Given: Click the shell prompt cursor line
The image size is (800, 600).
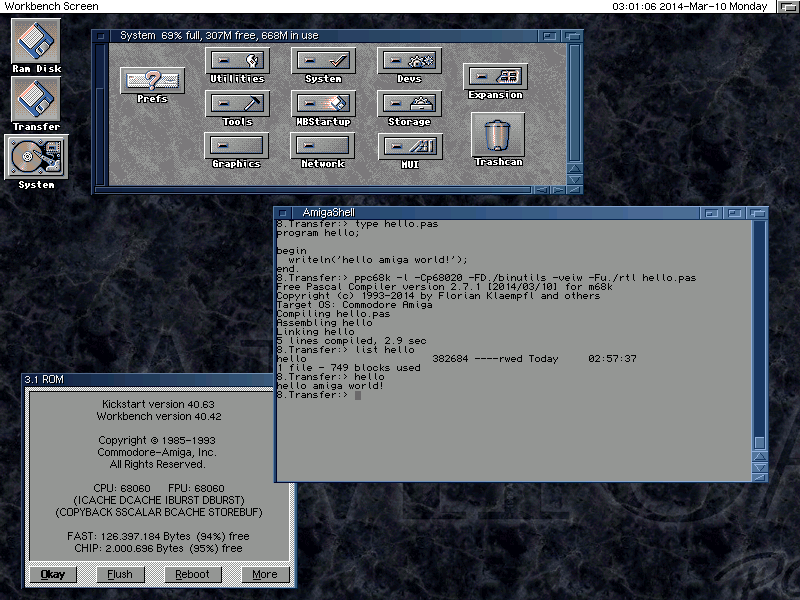Looking at the screenshot, I should 319,395.
